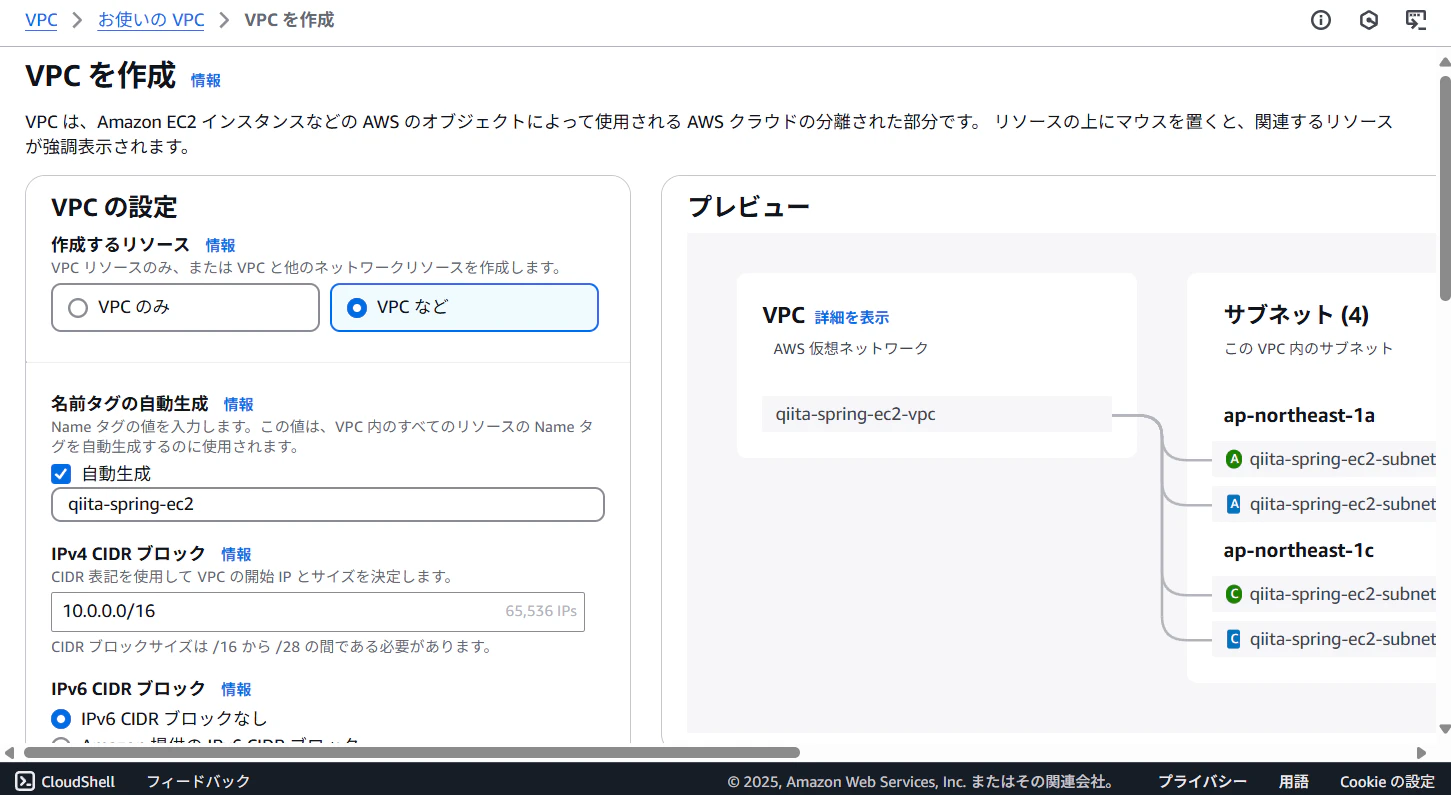Open プライバシー link in footer
This screenshot has height=795, width=1451.
coord(1202,781)
